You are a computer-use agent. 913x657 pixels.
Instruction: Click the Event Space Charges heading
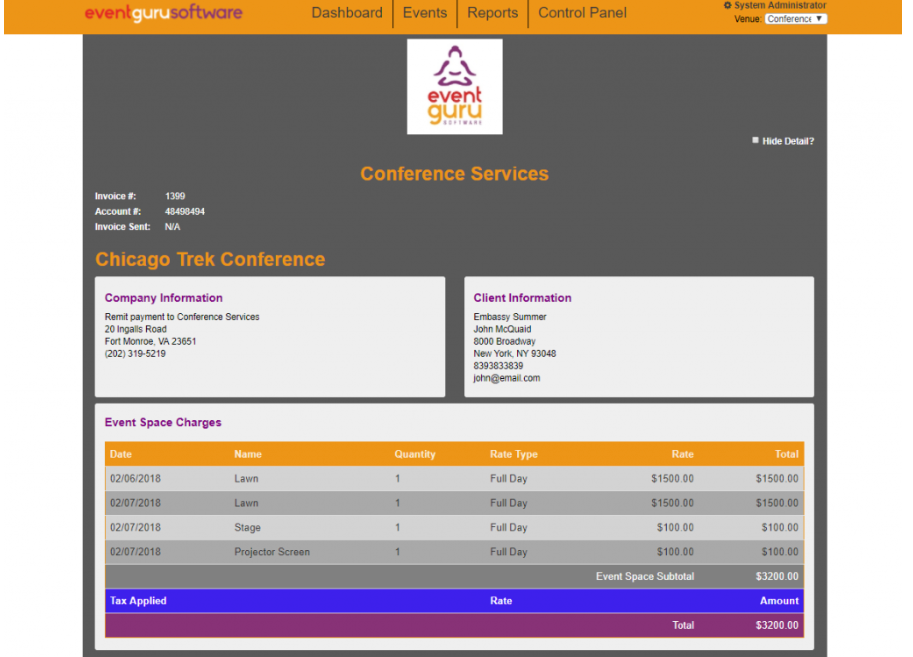coord(163,422)
